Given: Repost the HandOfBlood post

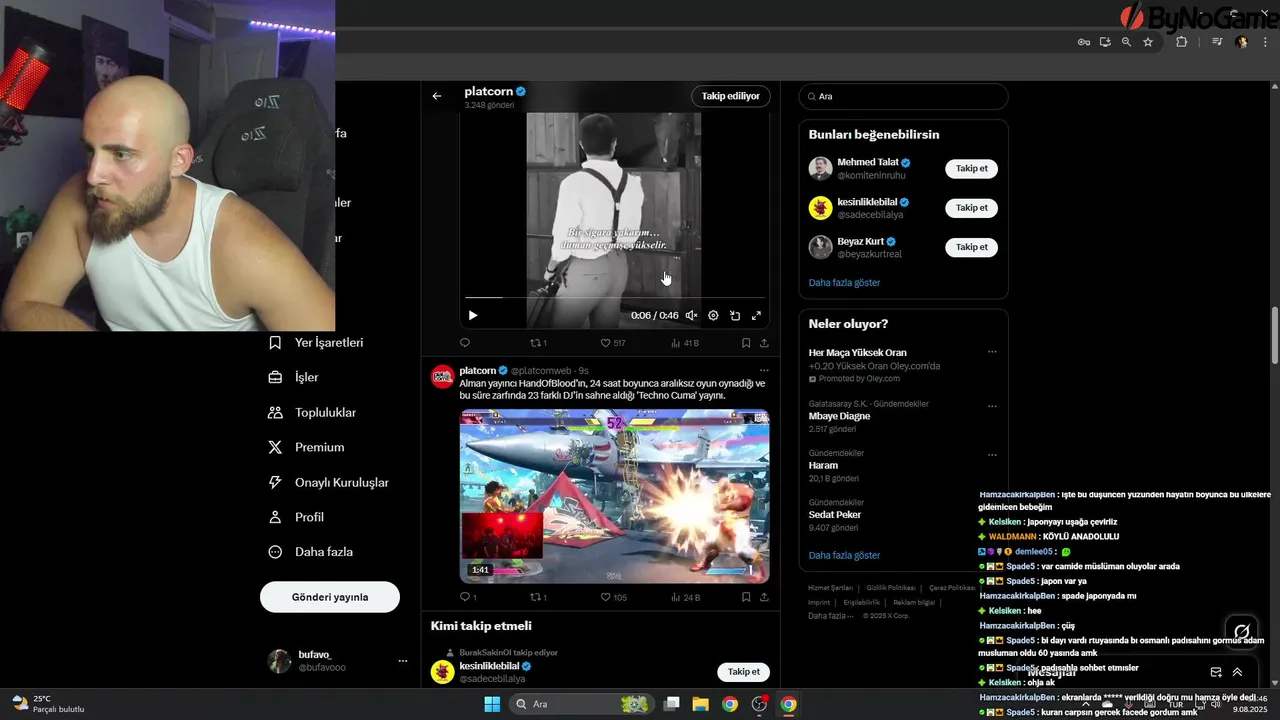Looking at the screenshot, I should tap(538, 597).
